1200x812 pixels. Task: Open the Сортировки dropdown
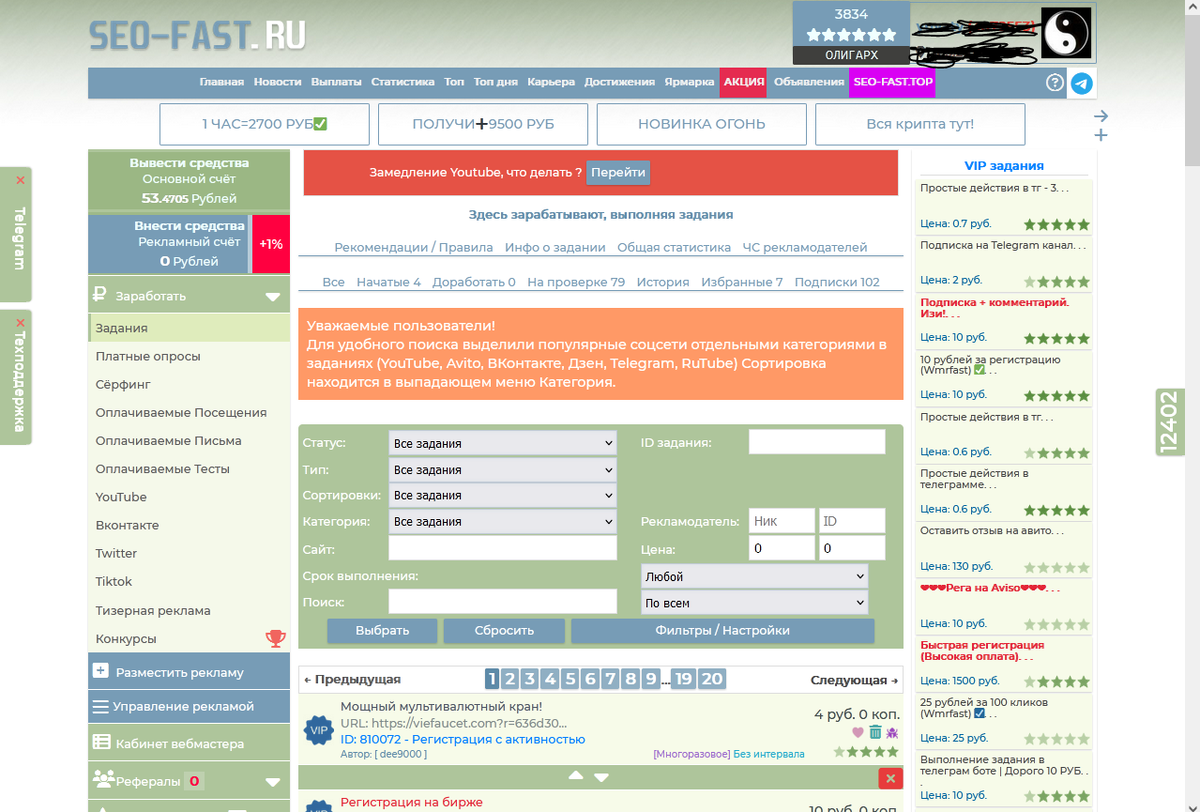tap(503, 495)
